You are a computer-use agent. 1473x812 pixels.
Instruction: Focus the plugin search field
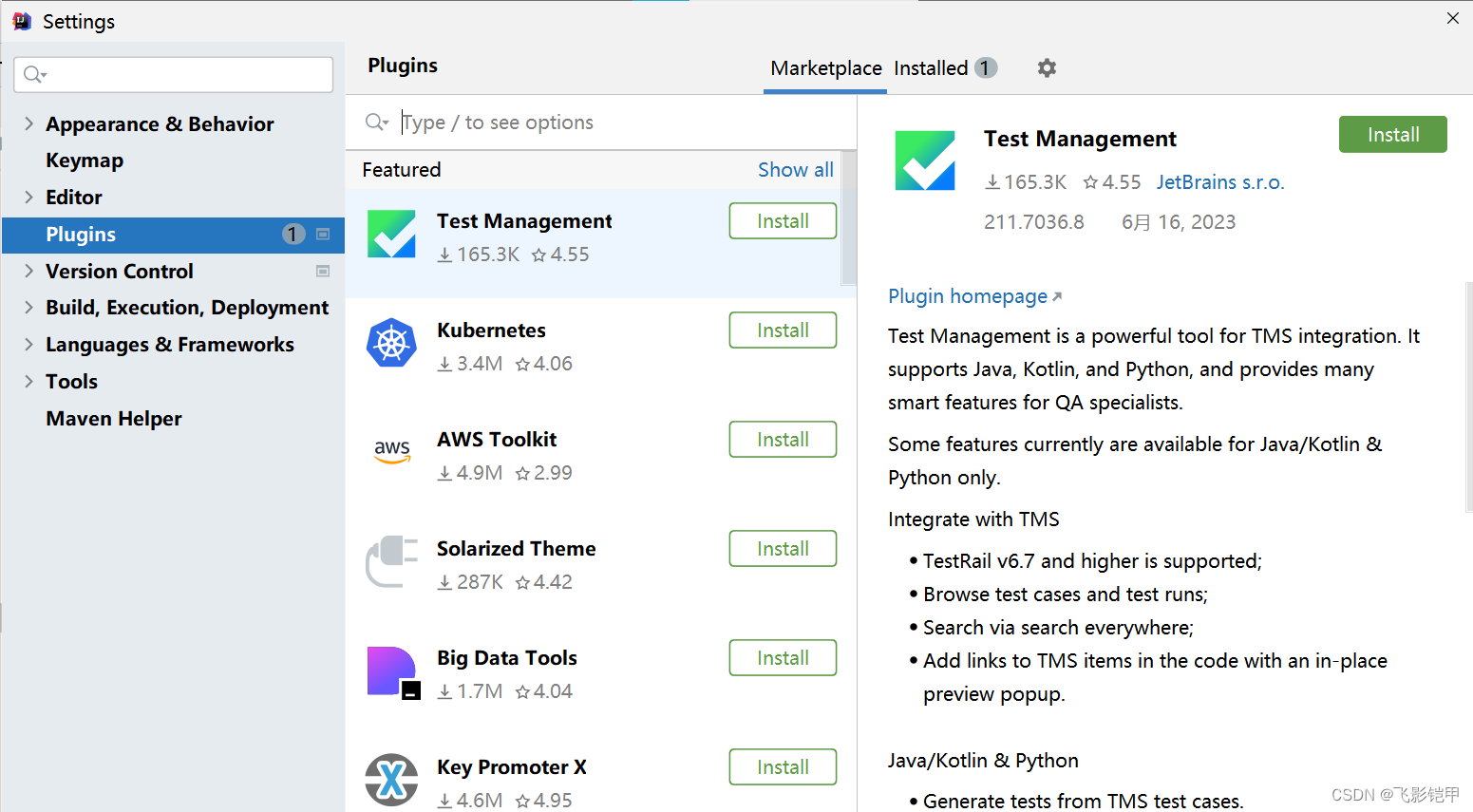(602, 123)
